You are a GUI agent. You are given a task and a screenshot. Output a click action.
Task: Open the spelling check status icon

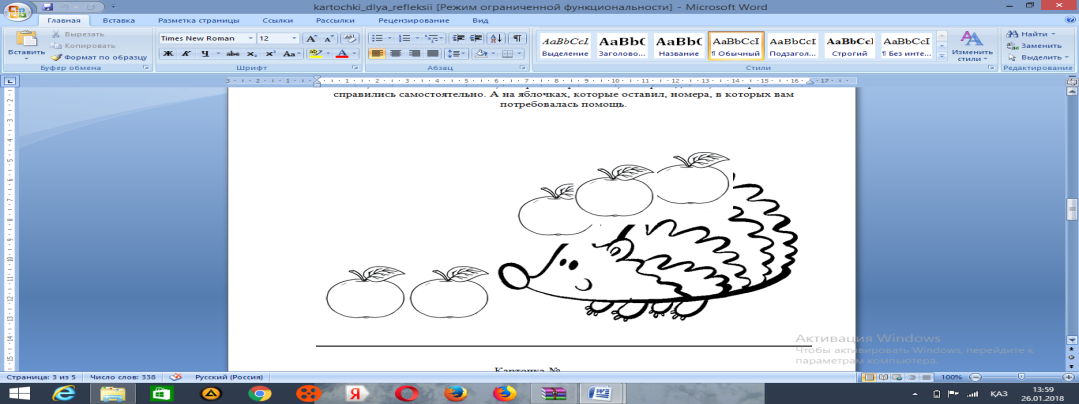click(175, 377)
